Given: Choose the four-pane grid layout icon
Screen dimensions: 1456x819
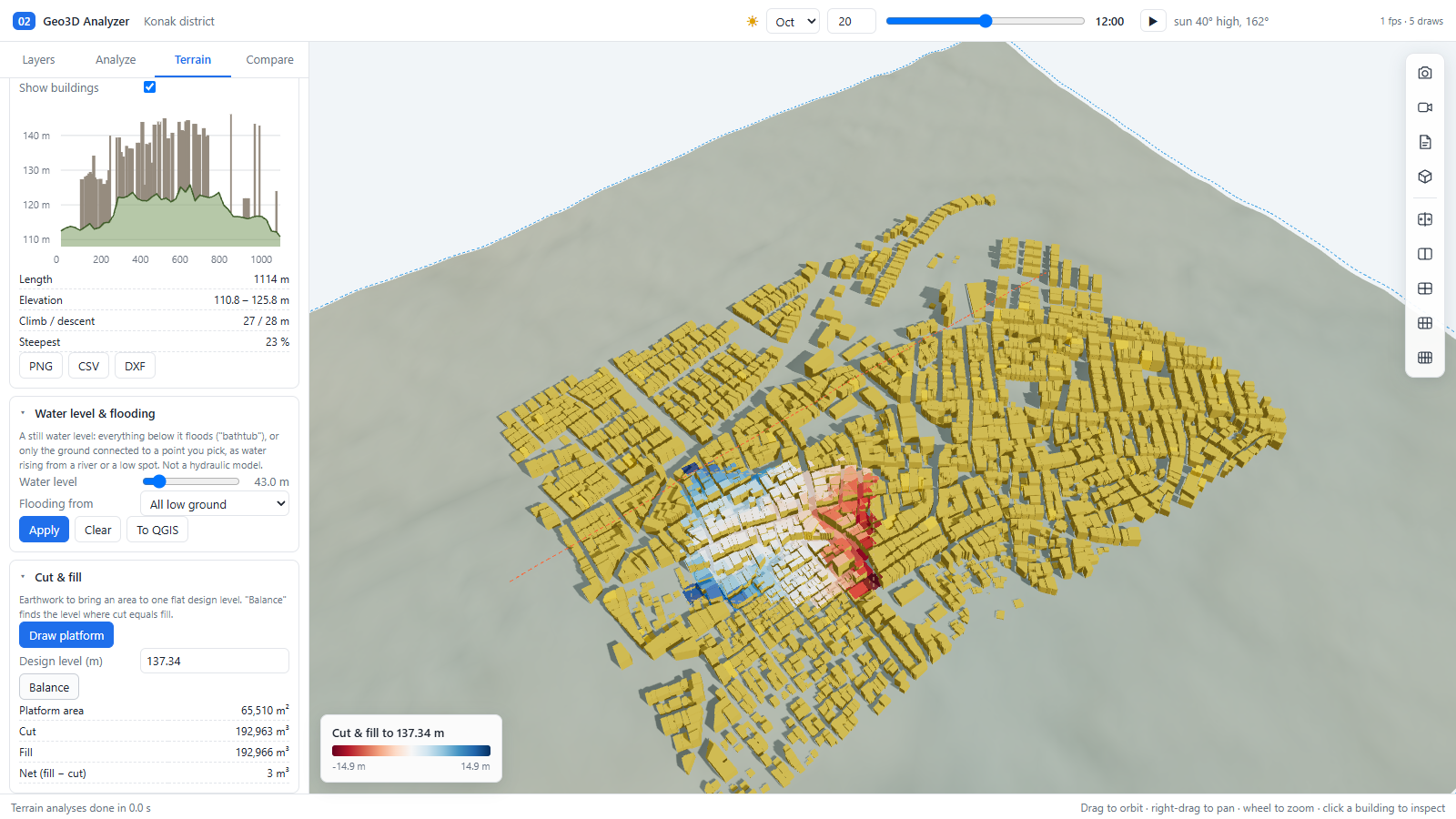Looking at the screenshot, I should coord(1425,288).
